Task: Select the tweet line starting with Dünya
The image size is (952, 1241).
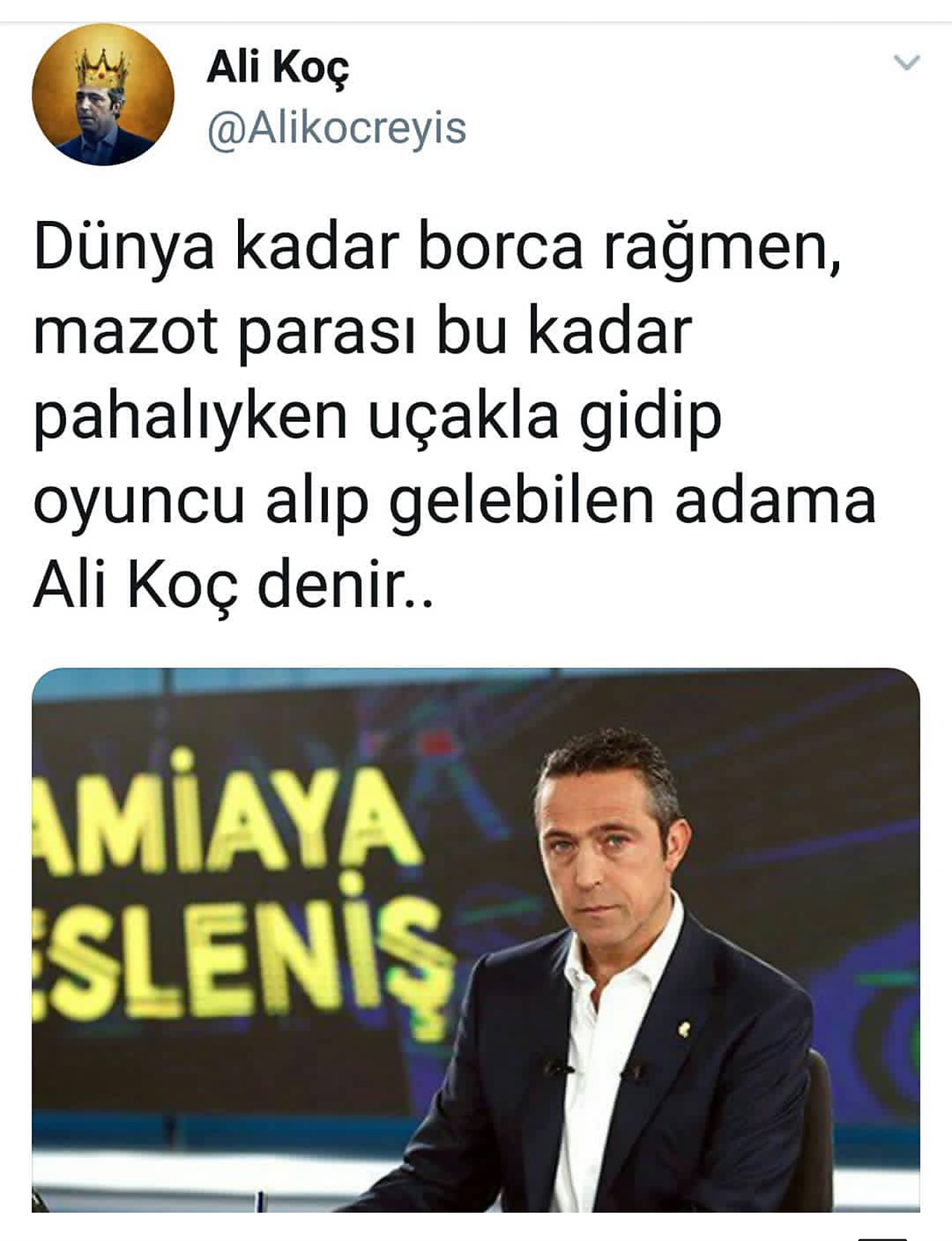Action: [438, 248]
